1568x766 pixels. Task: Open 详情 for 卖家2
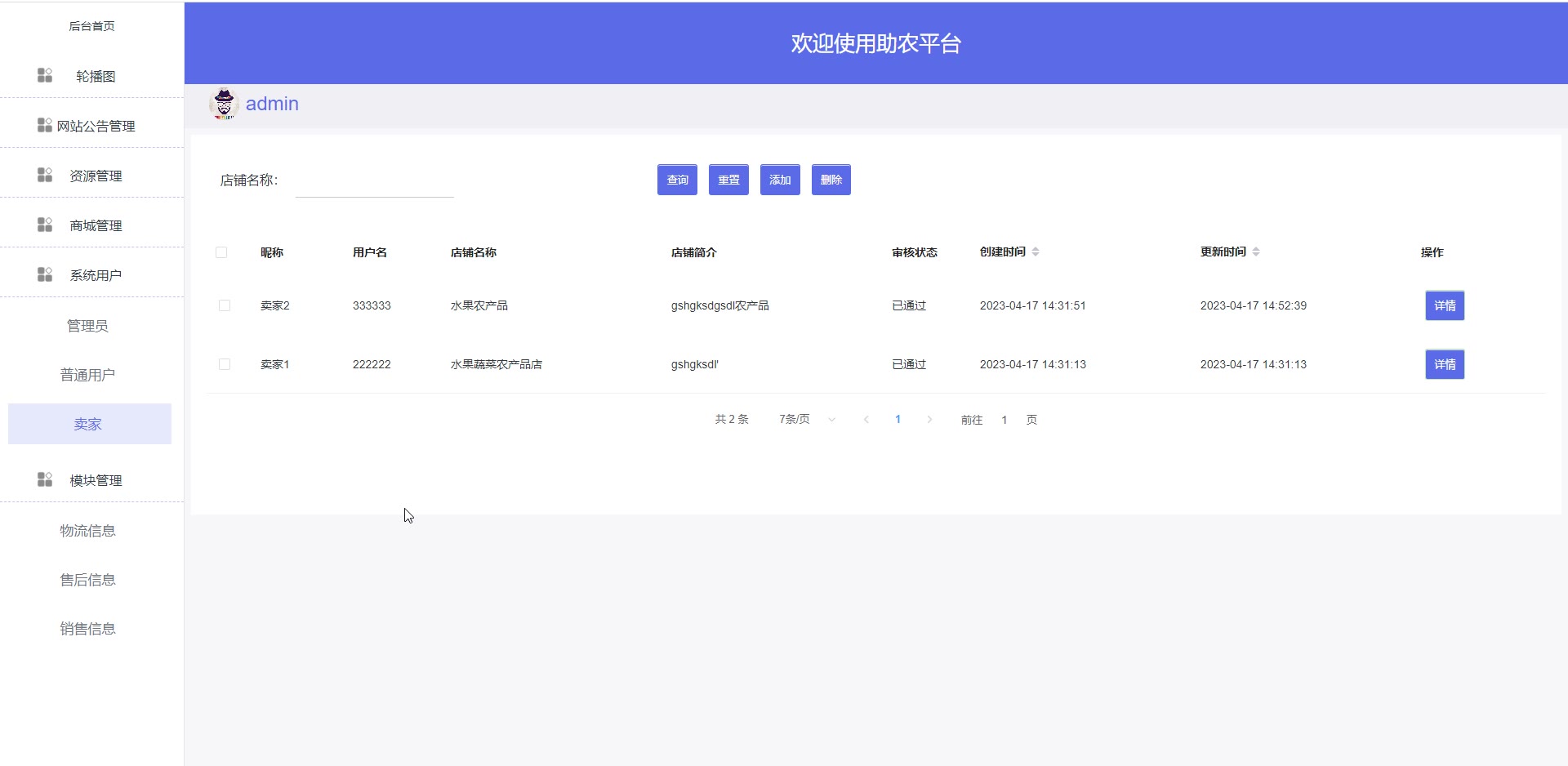[1445, 305]
